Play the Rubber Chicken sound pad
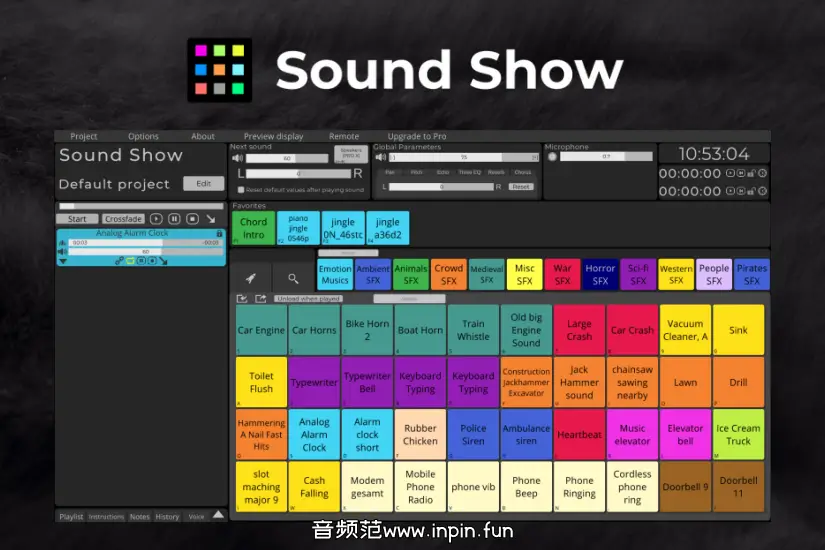This screenshot has width=825, height=550. pos(420,435)
